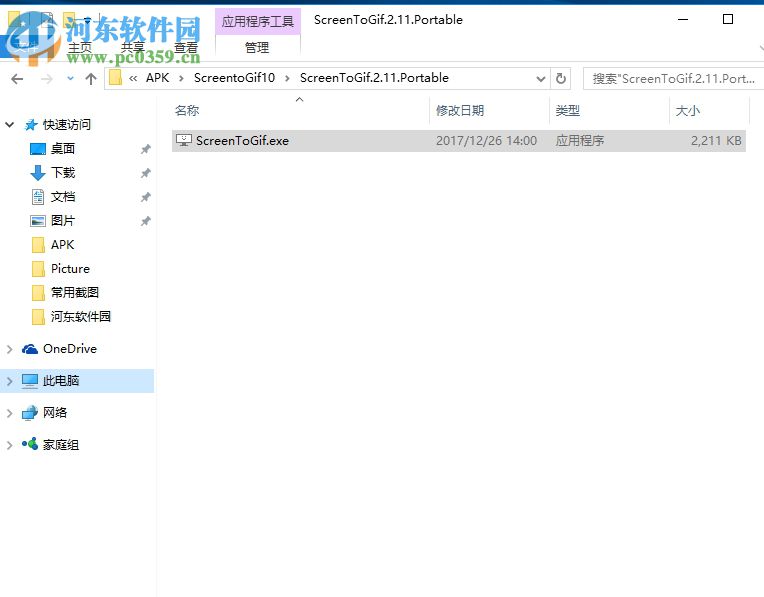
Task: Sort files by 名称 column
Action: point(187,111)
